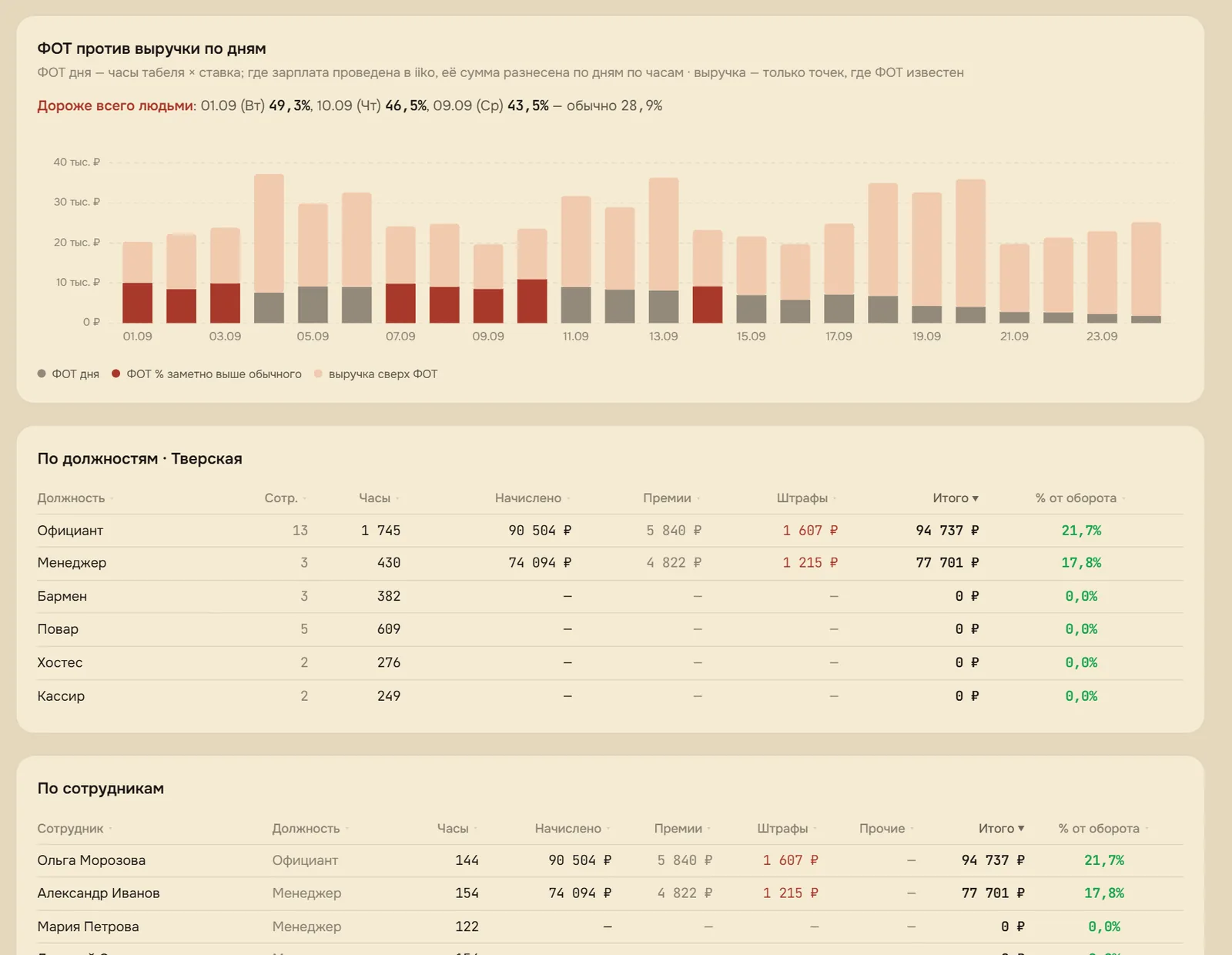The image size is (1232, 955).
Task: Sort positions table by Должность header
Action: coord(75,498)
